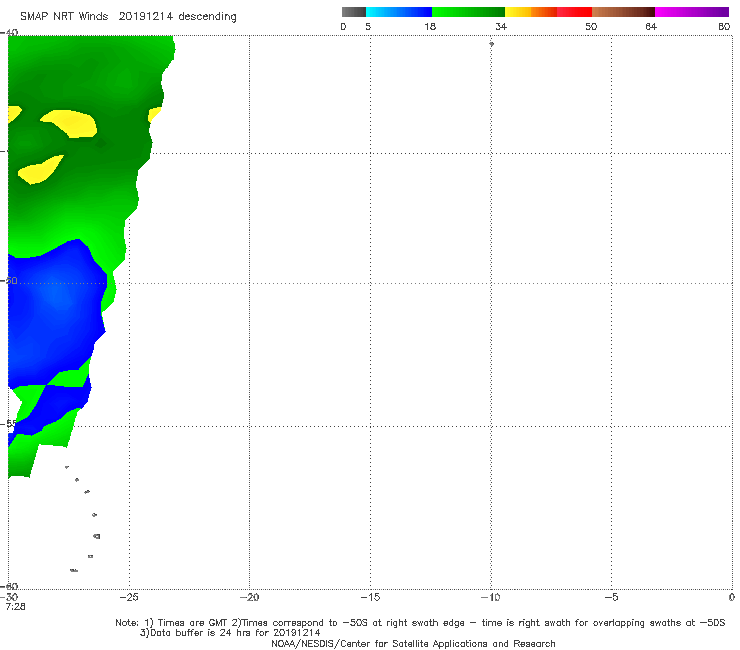The image size is (740, 650).
Task: Click the '-15' longitude axis label
Action: coord(370,597)
